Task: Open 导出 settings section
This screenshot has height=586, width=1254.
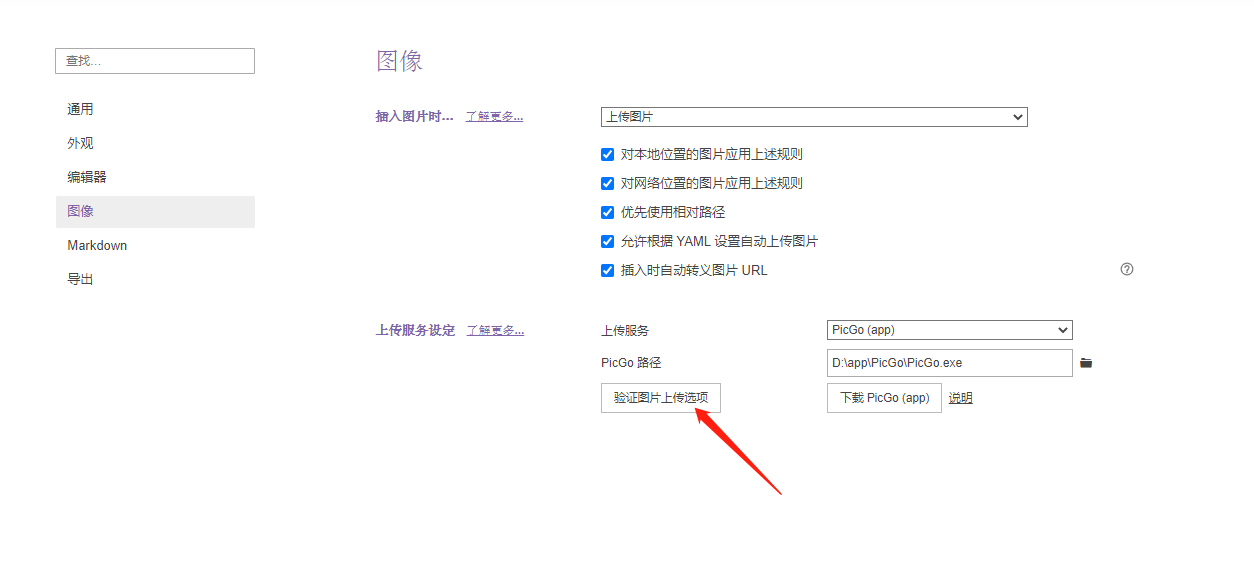Action: 155,280
